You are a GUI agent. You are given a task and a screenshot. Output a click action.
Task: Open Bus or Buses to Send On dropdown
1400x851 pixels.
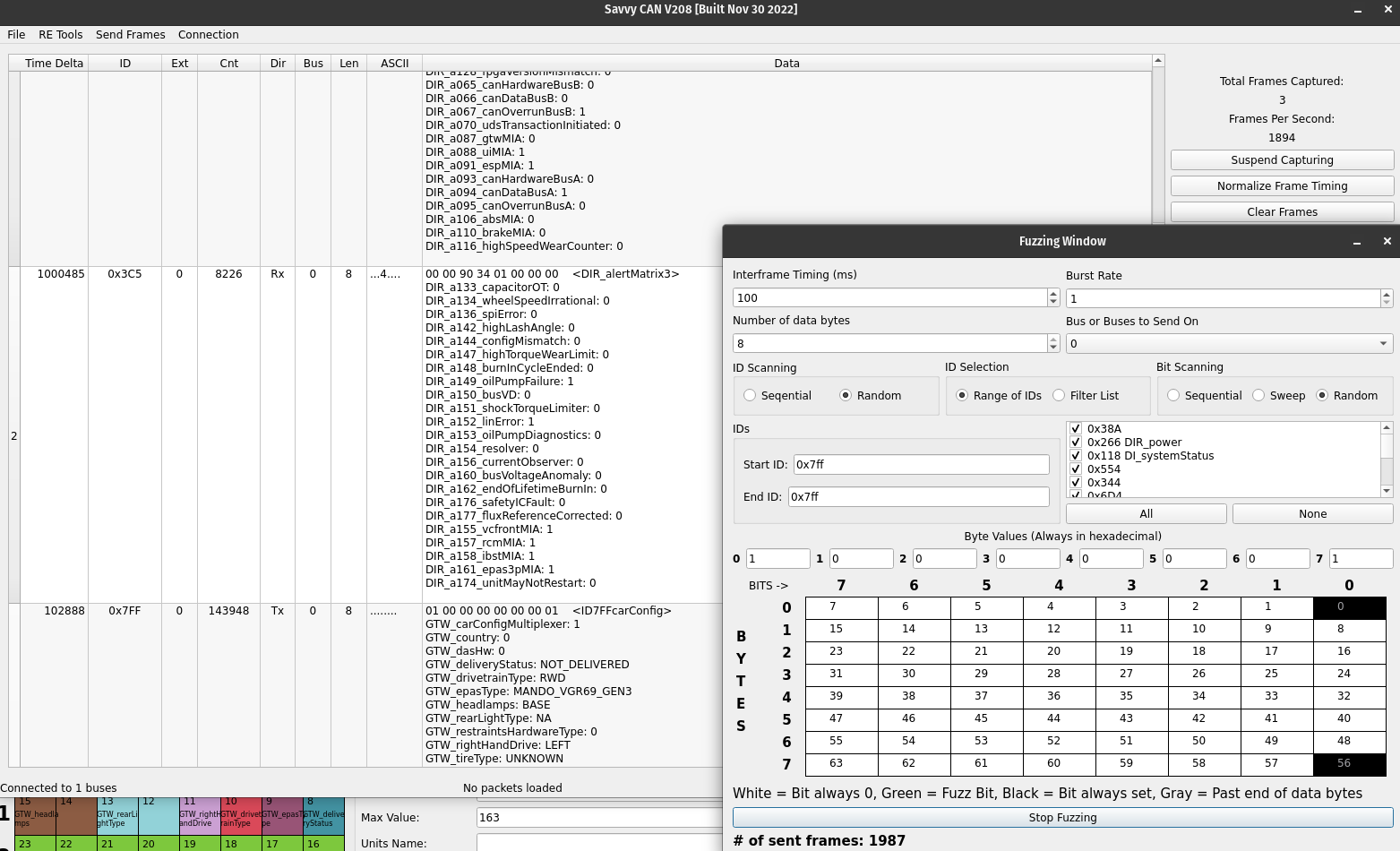tap(1228, 344)
